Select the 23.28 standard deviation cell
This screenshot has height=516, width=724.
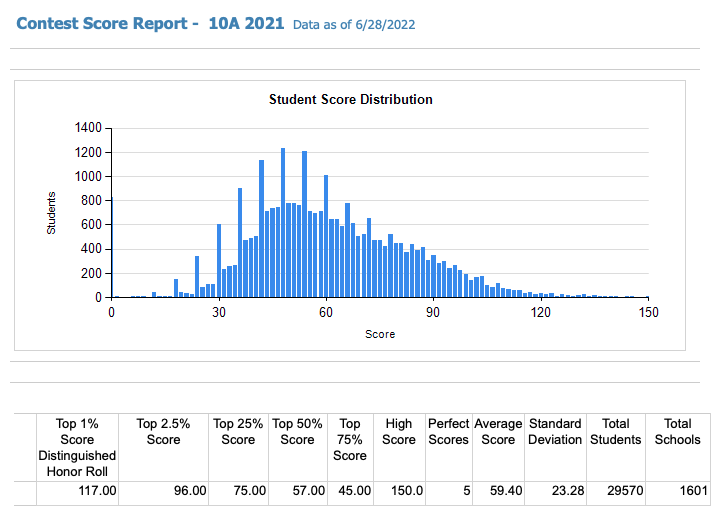(x=555, y=493)
